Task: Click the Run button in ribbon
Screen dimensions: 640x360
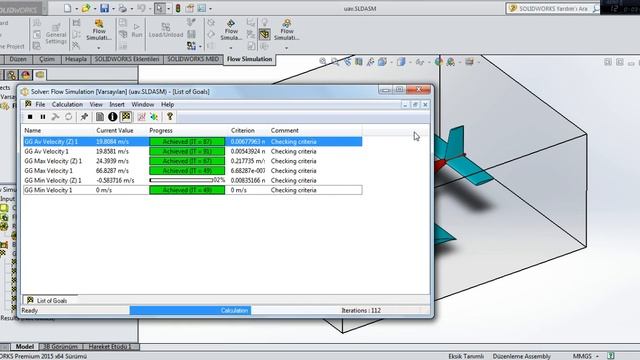Action: tap(137, 31)
